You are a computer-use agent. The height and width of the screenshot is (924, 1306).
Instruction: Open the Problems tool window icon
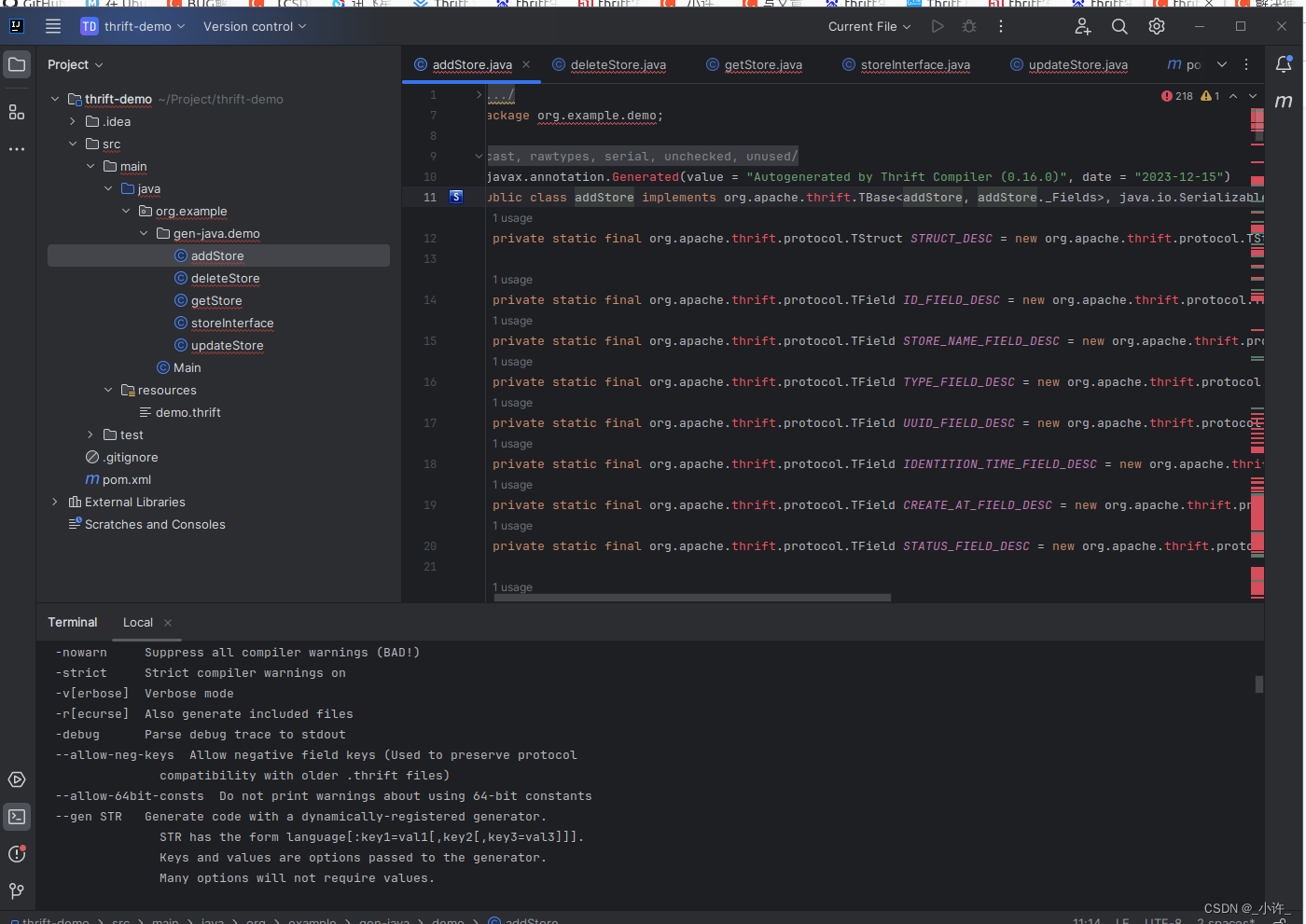point(17,854)
